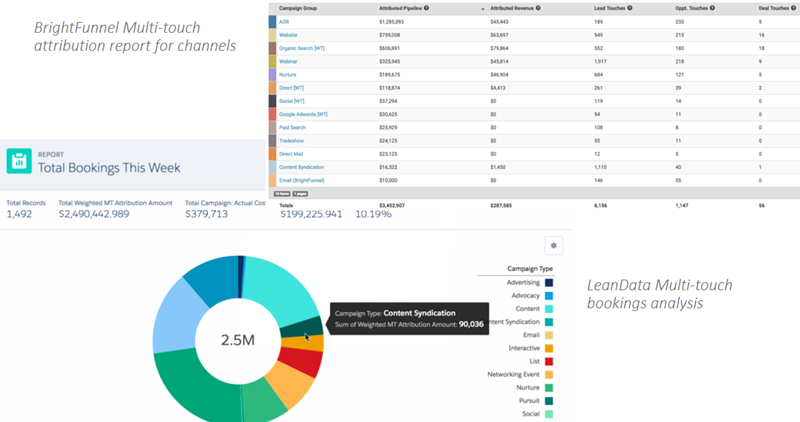Click the Nurture legend label
Viewport: 800px width, 422px height.
(x=528, y=388)
